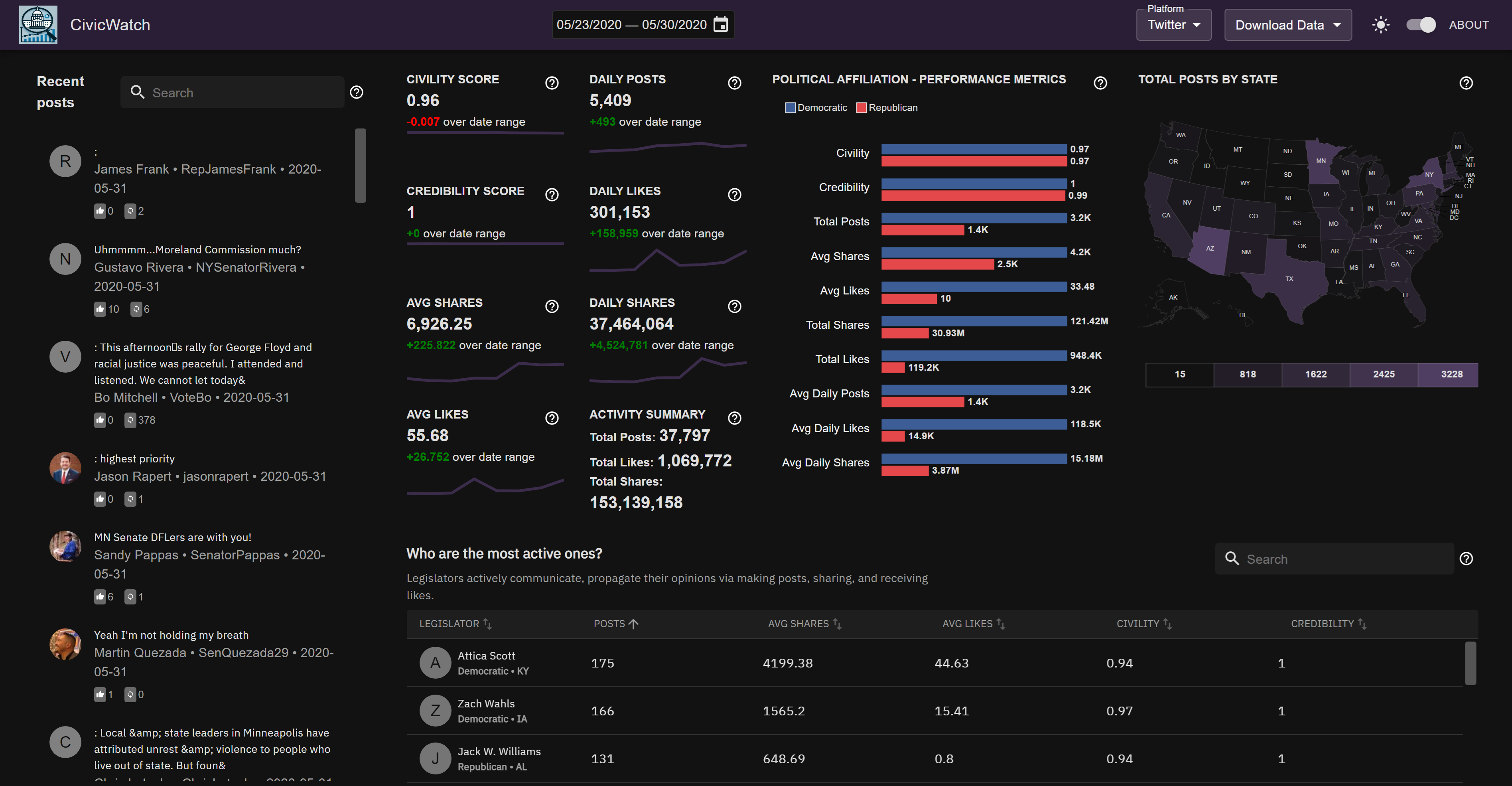Open Total Posts By State help icon
The image size is (1512, 786).
click(x=1466, y=83)
